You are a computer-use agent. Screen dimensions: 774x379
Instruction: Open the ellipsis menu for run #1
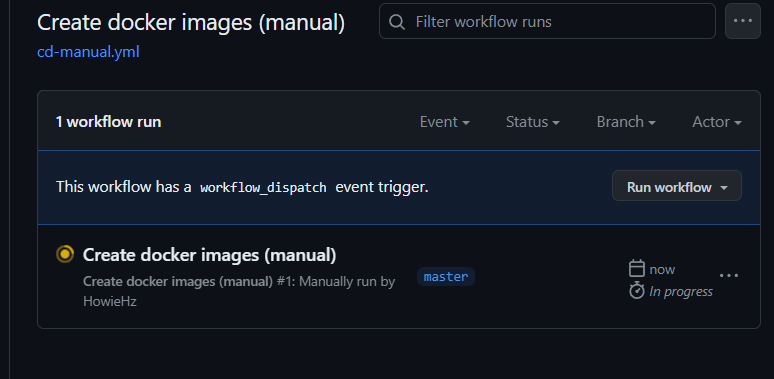(x=729, y=275)
